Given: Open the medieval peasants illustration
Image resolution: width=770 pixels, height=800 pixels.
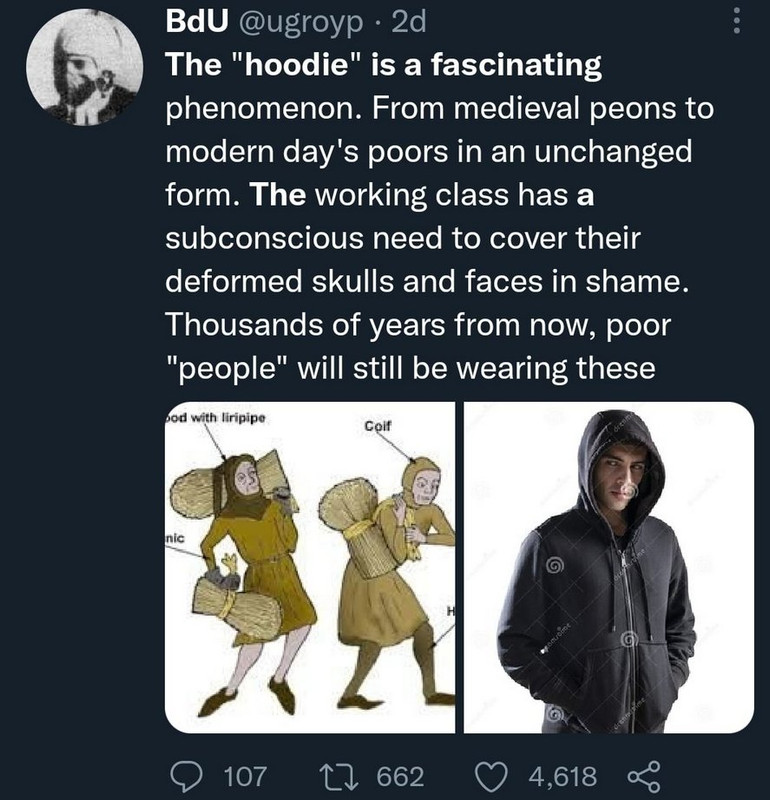Looking at the screenshot, I should click(x=310, y=567).
